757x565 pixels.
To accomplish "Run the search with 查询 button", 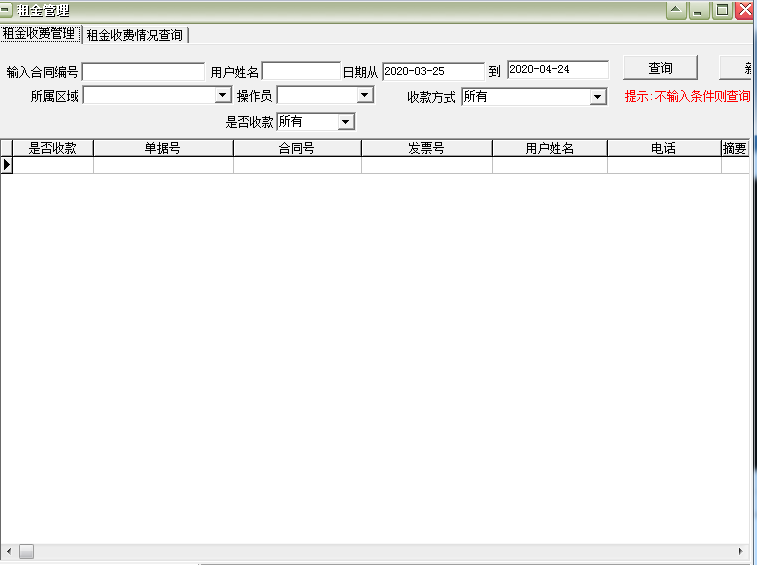I will pos(660,68).
